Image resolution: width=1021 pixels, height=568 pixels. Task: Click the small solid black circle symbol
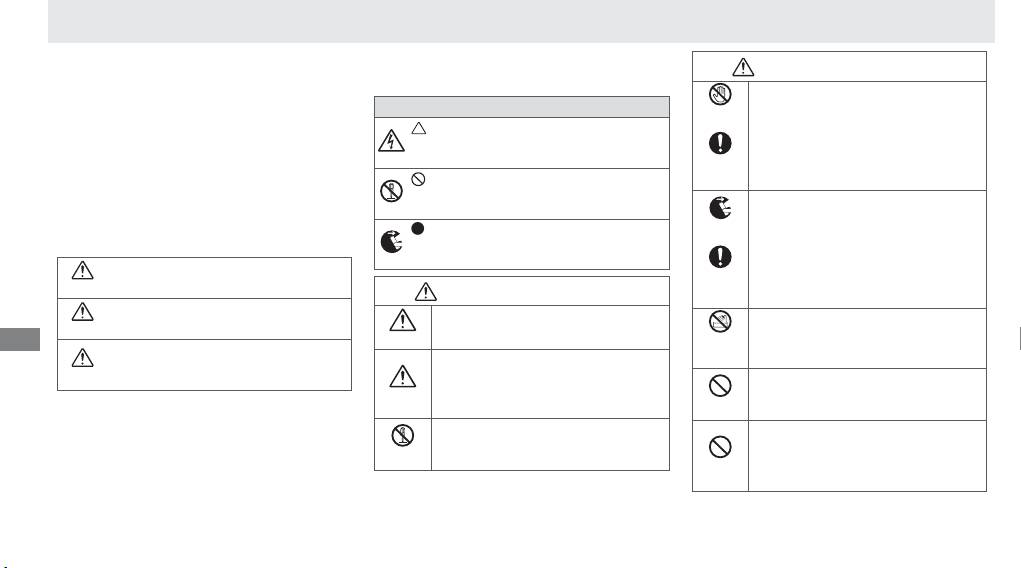[418, 229]
